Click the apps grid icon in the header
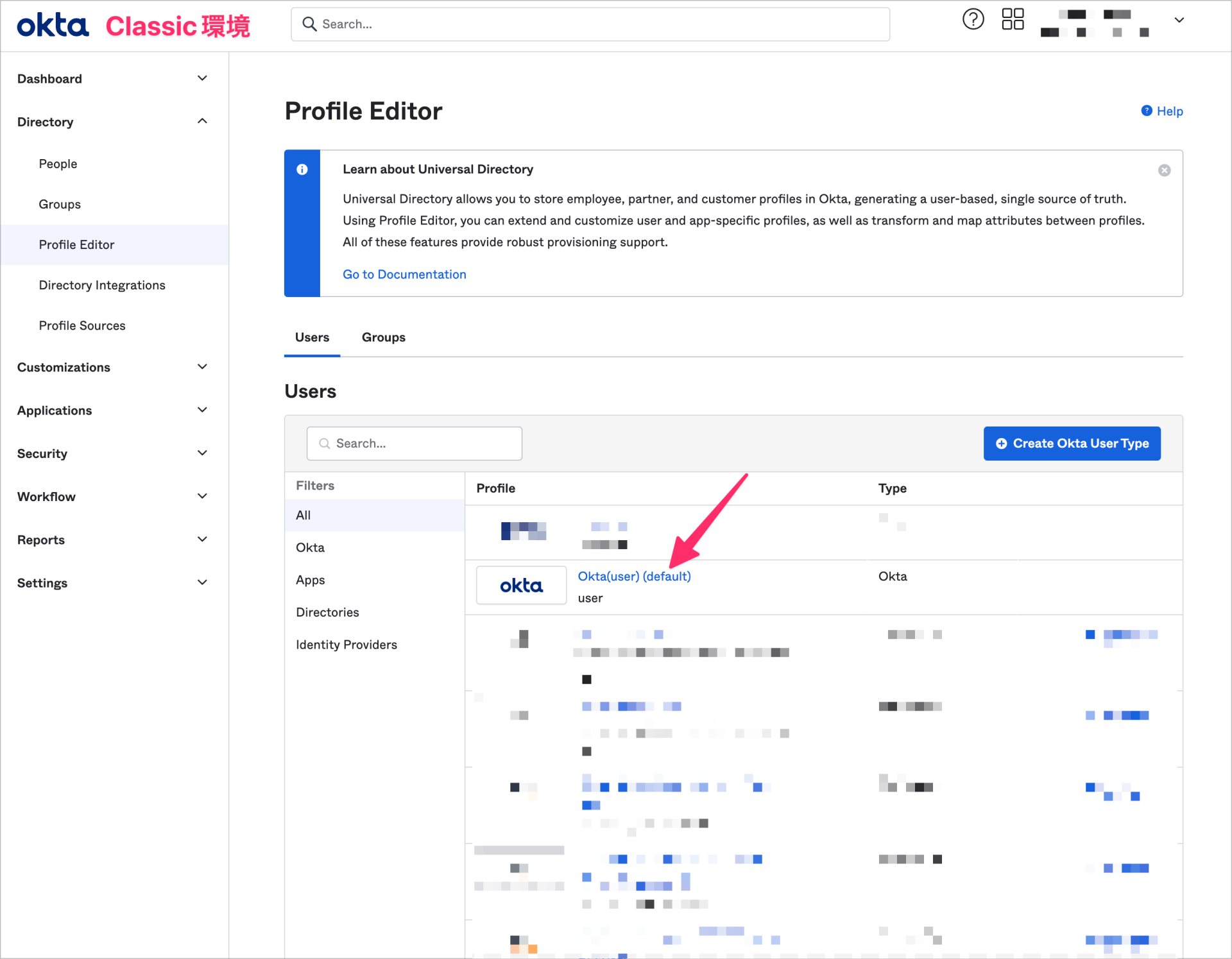The height and width of the screenshot is (959, 1232). pos(1013,20)
